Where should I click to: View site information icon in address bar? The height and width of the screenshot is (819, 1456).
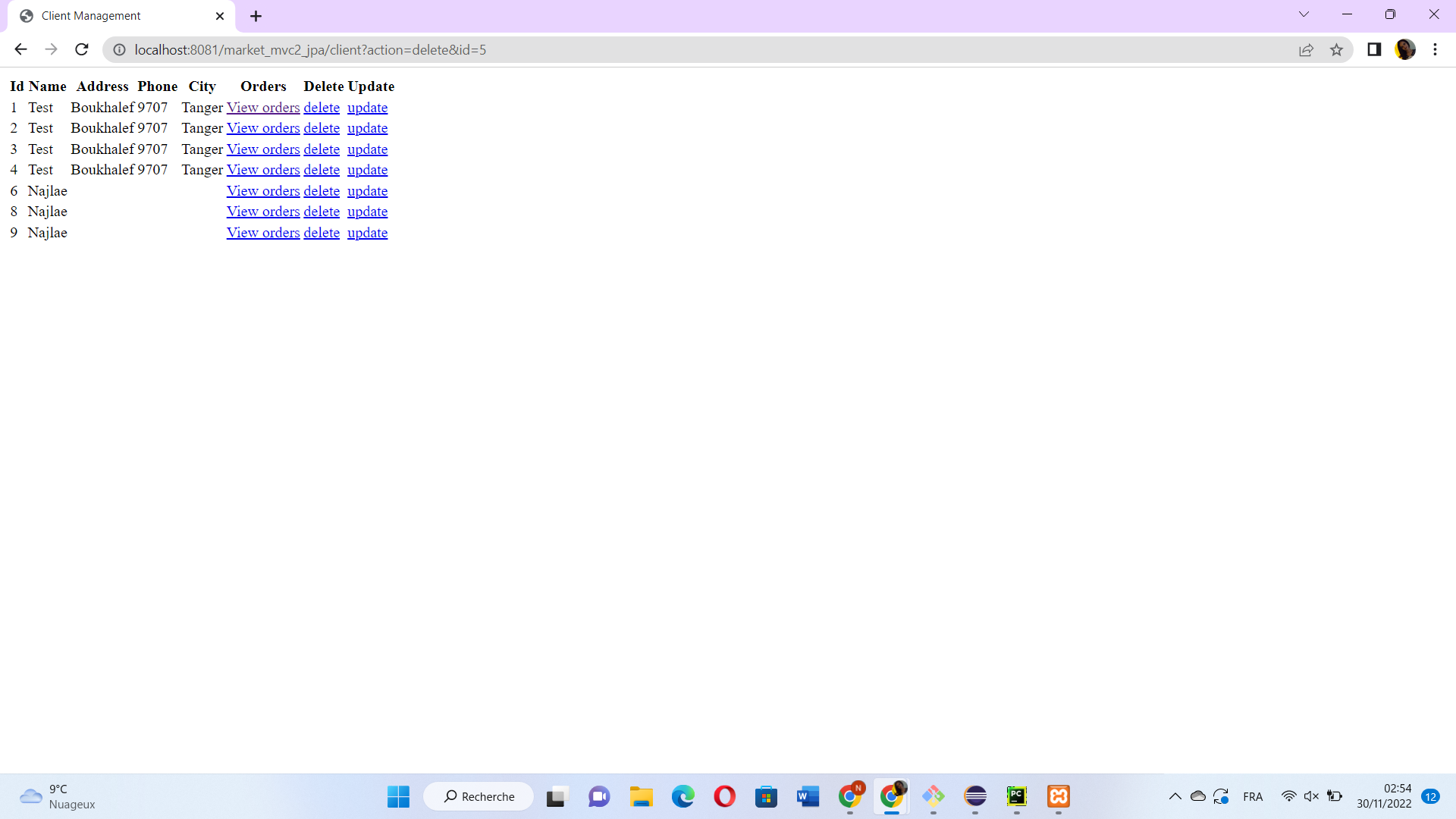(119, 50)
